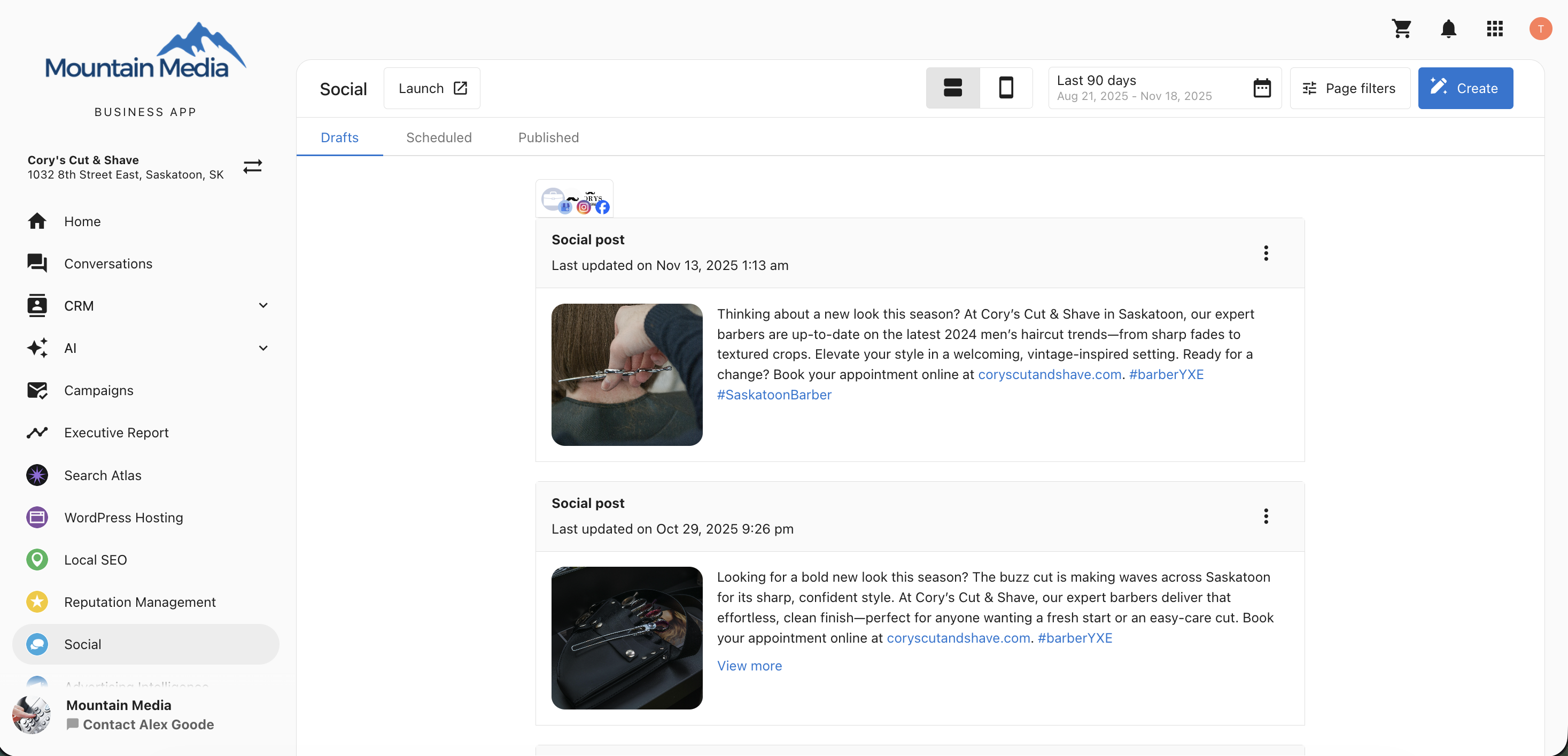Open the three-dot menu on the Nov 13 post
Image resolution: width=1568 pixels, height=756 pixels.
(1266, 253)
